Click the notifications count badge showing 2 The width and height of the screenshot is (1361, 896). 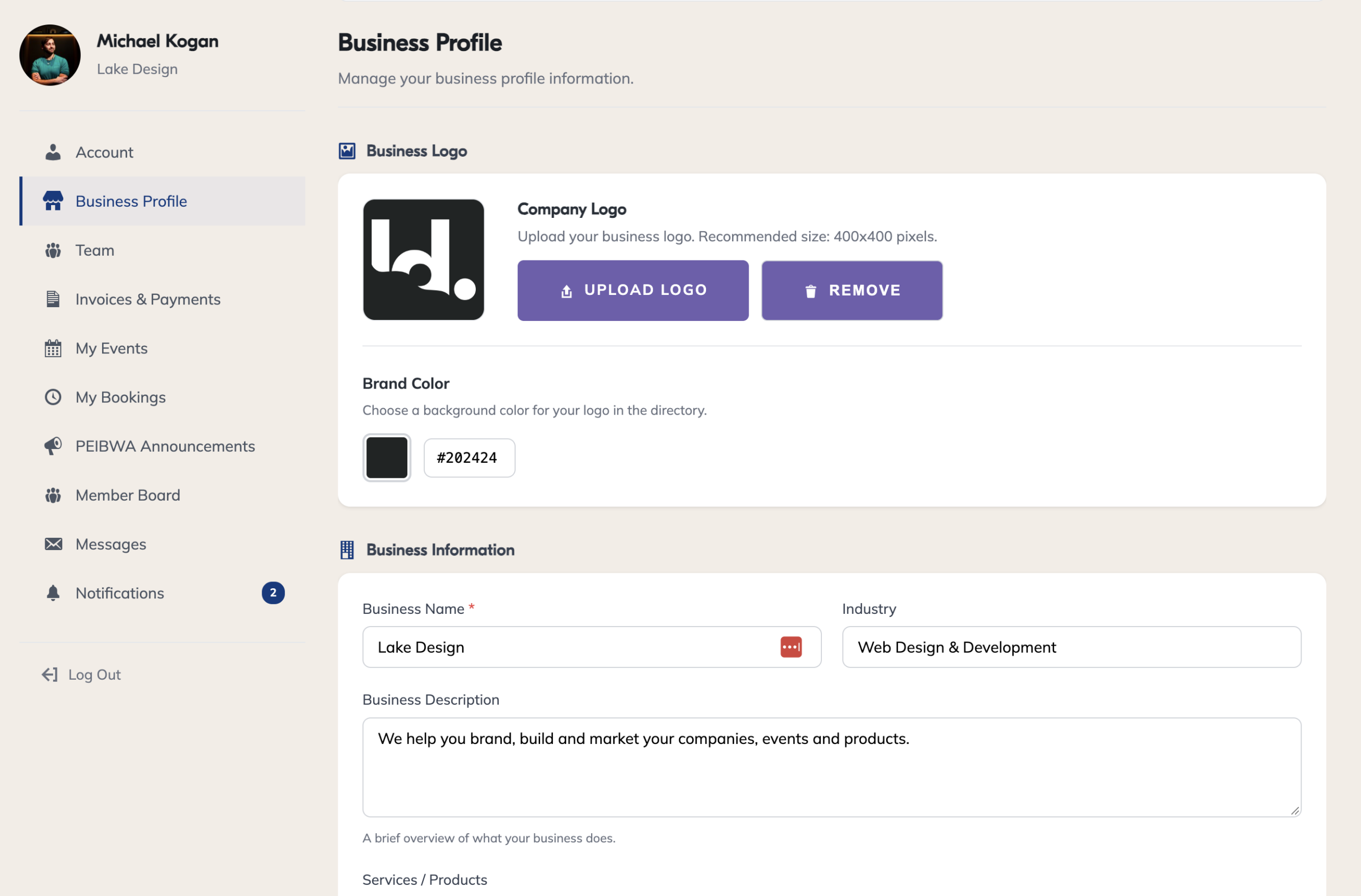pyautogui.click(x=273, y=593)
